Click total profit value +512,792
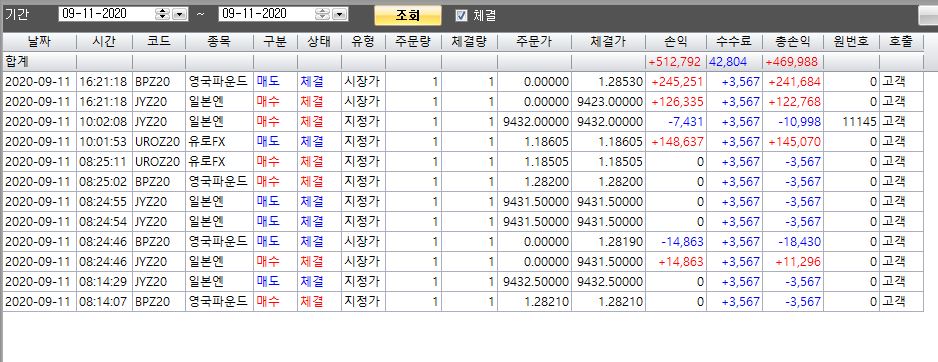The width and height of the screenshot is (938, 362). [674, 62]
